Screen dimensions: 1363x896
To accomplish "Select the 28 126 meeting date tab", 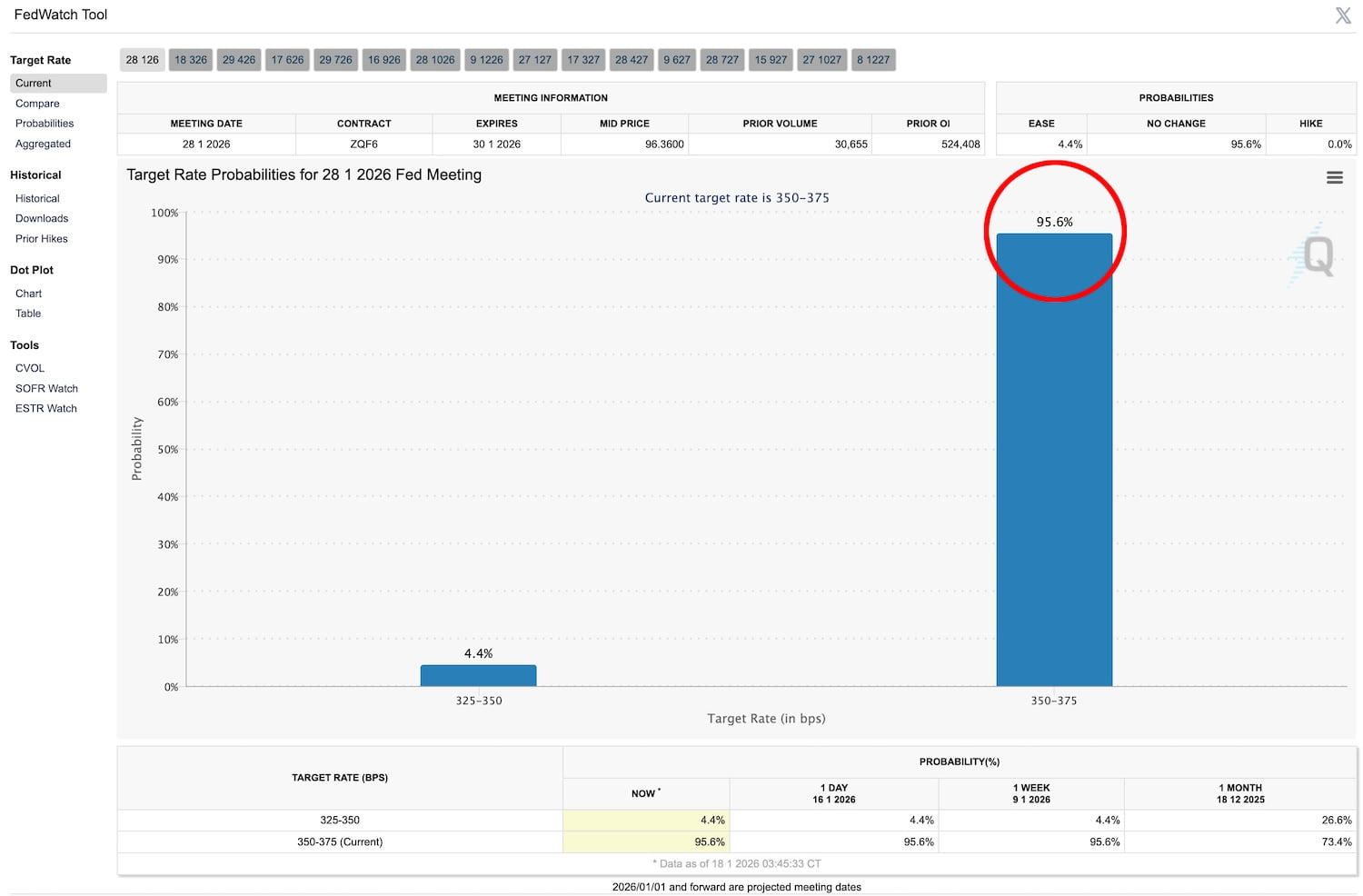I will (x=142, y=60).
